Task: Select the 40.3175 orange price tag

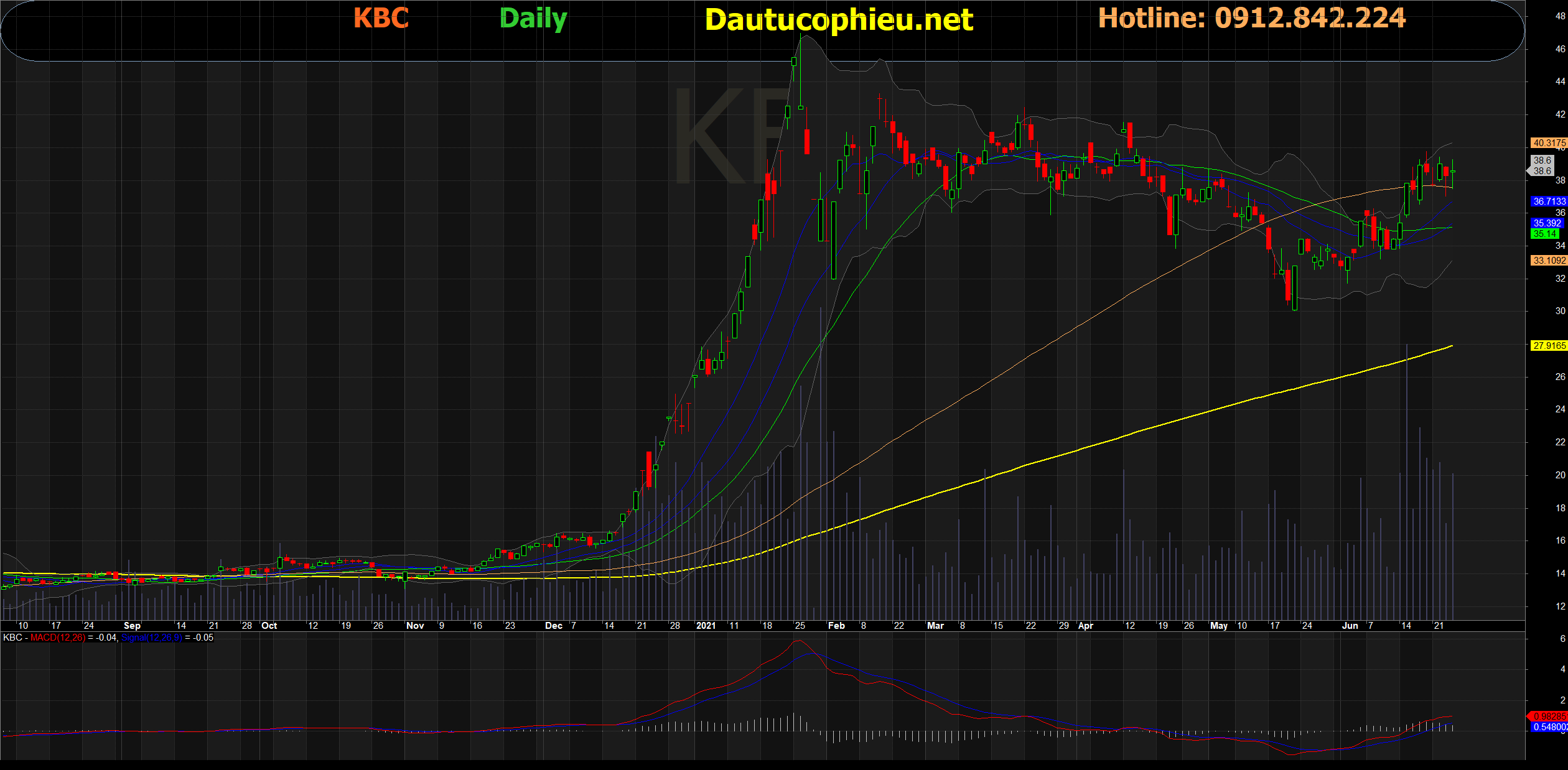Action: [1549, 143]
